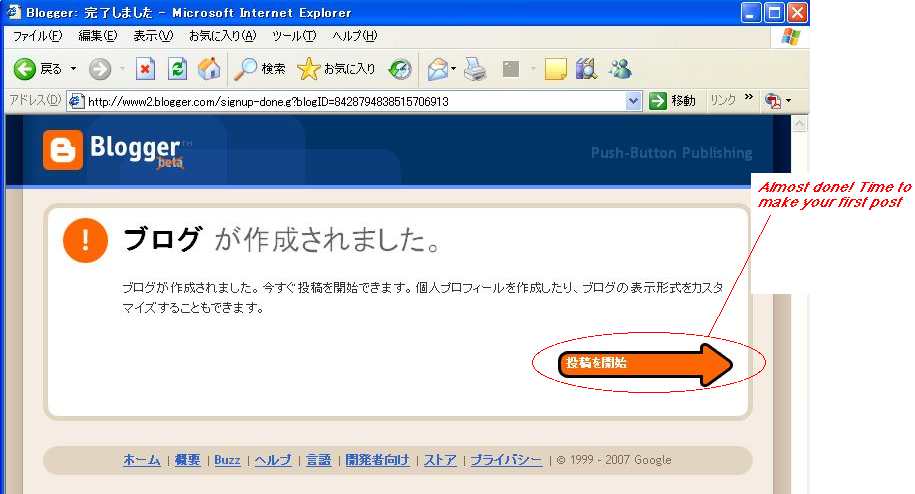
Task: Click the gray Edit toolbar icon
Action: pyautogui.click(x=511, y=69)
